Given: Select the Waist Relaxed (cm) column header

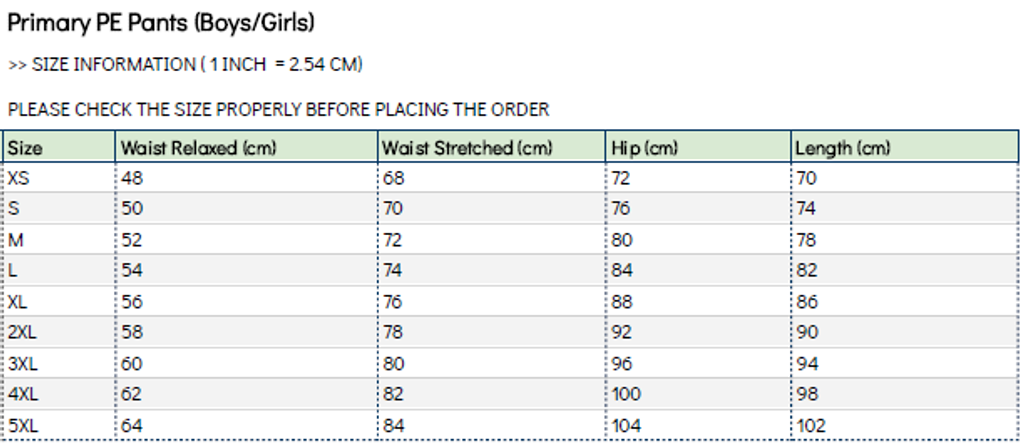Looking at the screenshot, I should [x=198, y=148].
